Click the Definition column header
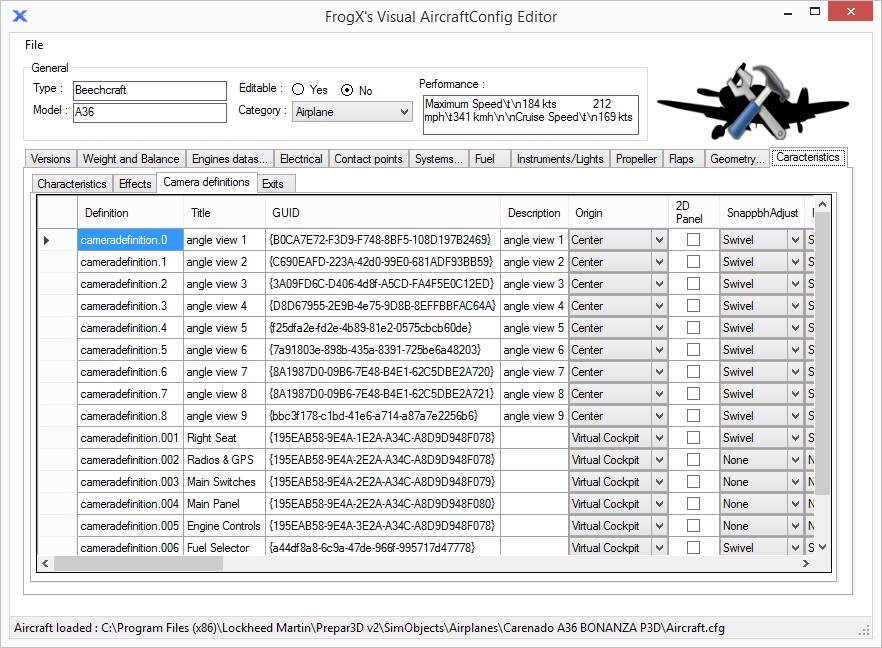The height and width of the screenshot is (648, 882). pyautogui.click(x=130, y=213)
